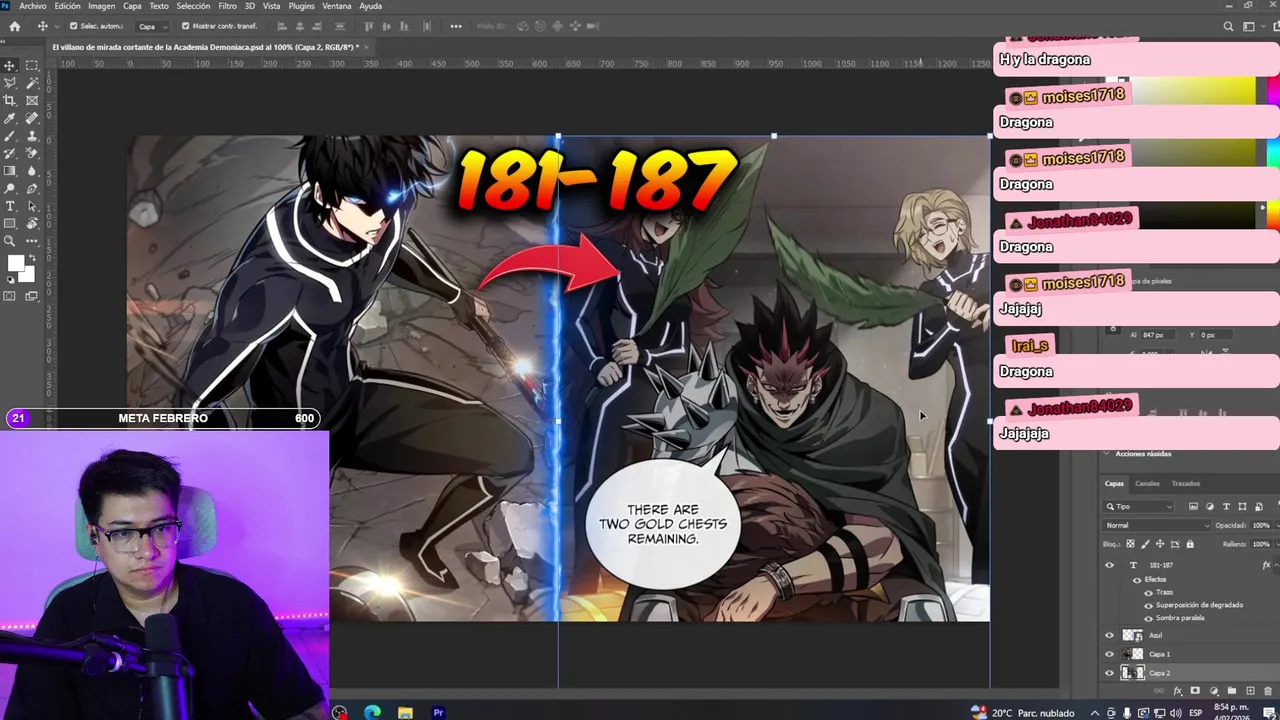
Task: Select the Gradient tool
Action: tap(9, 170)
